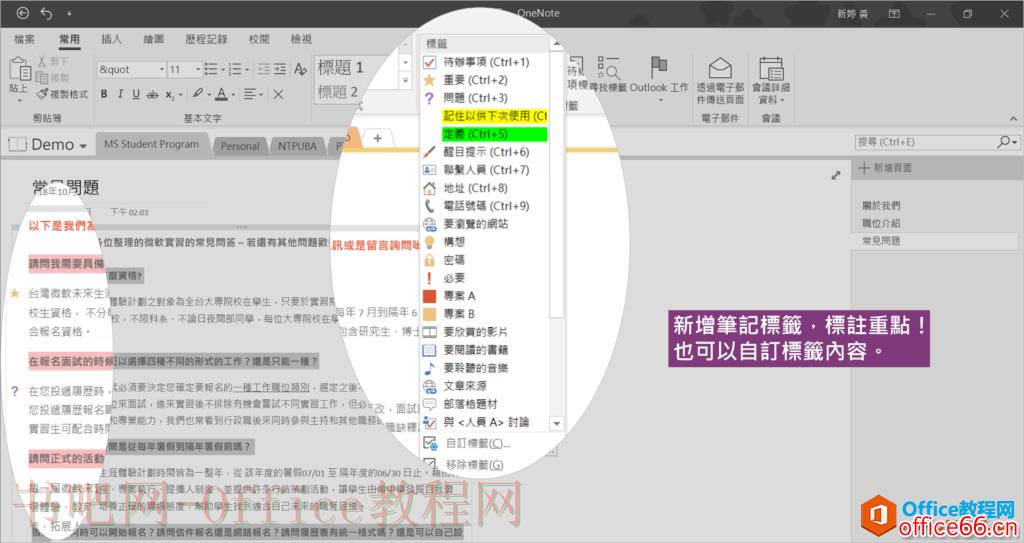Viewport: 1024px width, 543px height.
Task: Click the paragraph alignment icon
Action: pyautogui.click(x=249, y=94)
